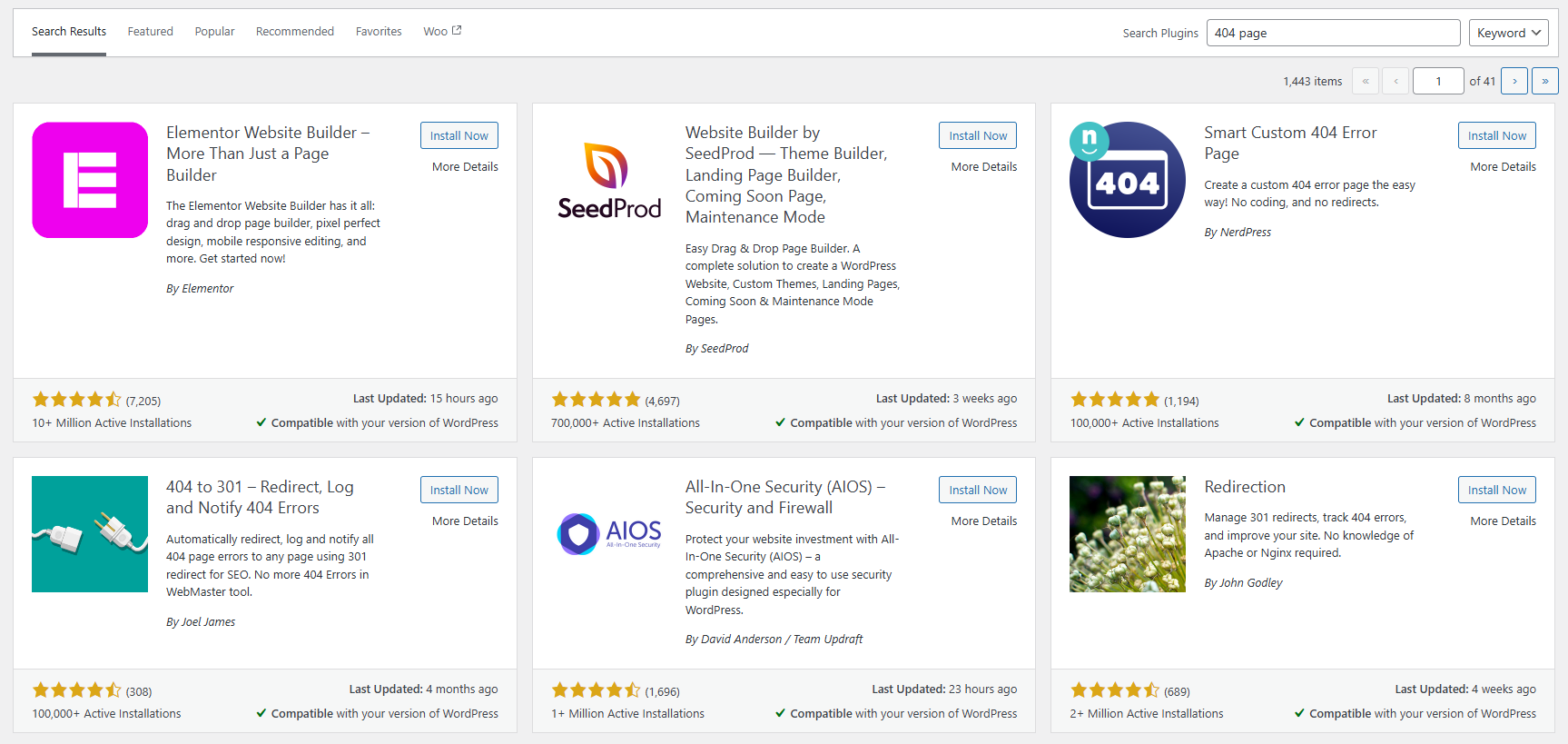Install the Elementor Website Builder plugin
This screenshot has height=744, width=1568.
point(459,135)
